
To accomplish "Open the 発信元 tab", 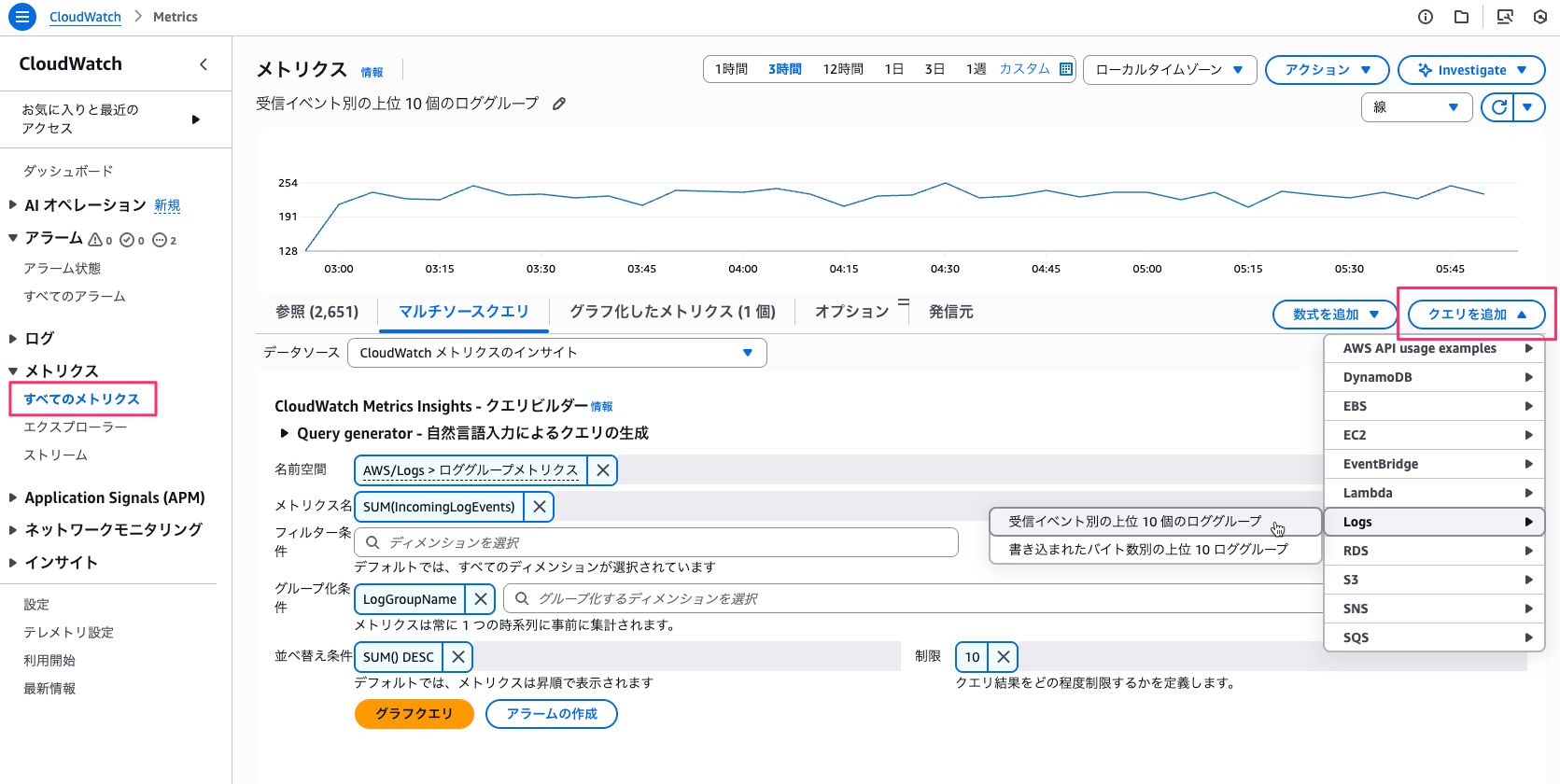I will point(950,312).
